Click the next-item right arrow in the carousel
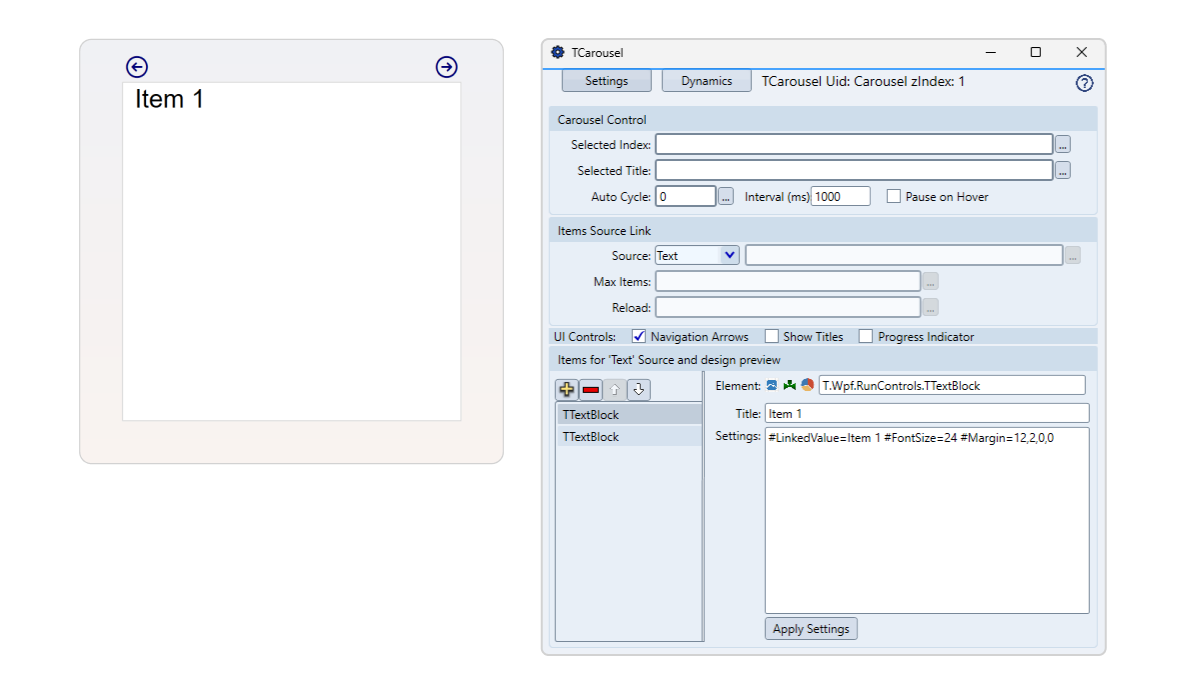The height and width of the screenshot is (694, 1185). point(447,67)
